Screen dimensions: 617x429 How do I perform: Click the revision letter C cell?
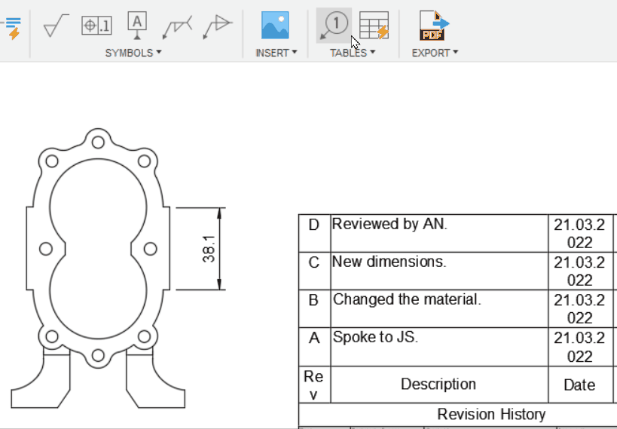(314, 271)
